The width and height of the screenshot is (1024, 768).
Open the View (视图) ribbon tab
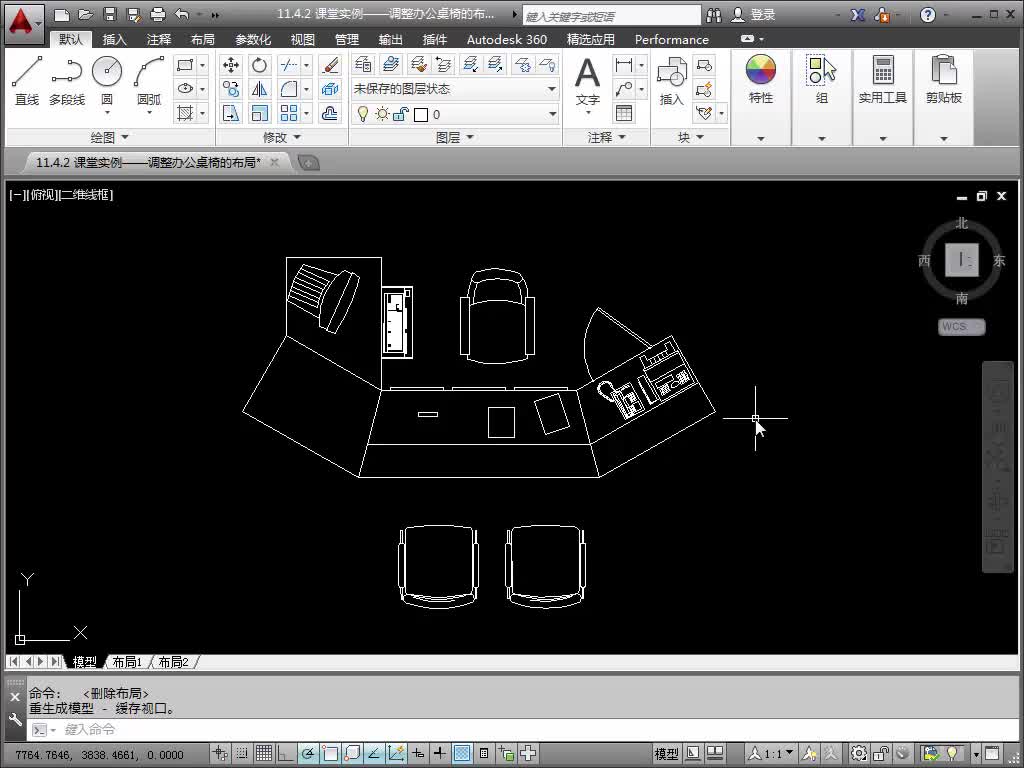[x=302, y=39]
